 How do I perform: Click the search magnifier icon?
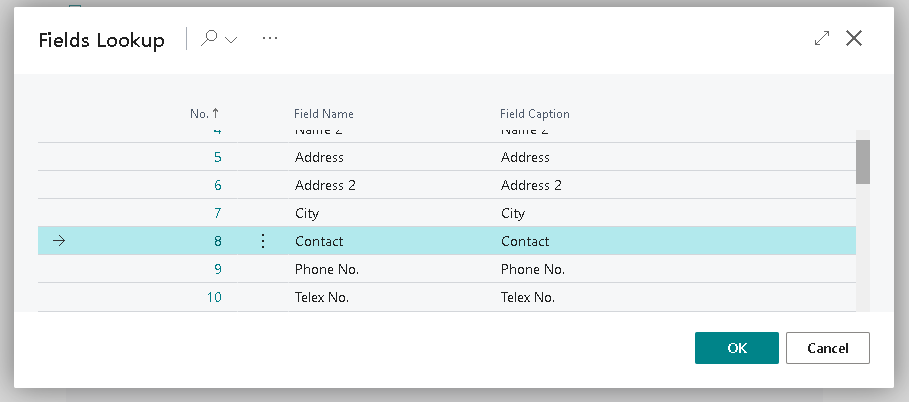point(210,39)
